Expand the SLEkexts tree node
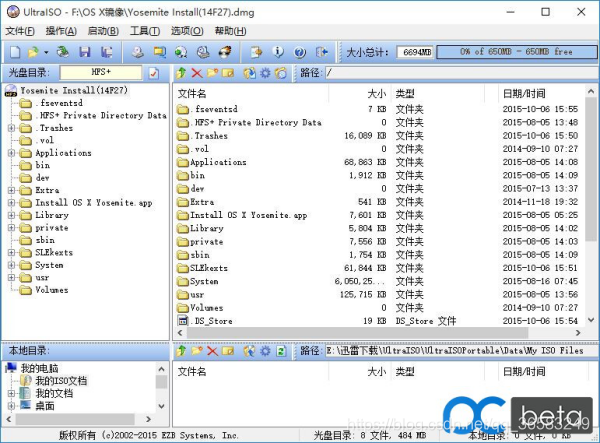The height and width of the screenshot is (443, 600). [11, 252]
